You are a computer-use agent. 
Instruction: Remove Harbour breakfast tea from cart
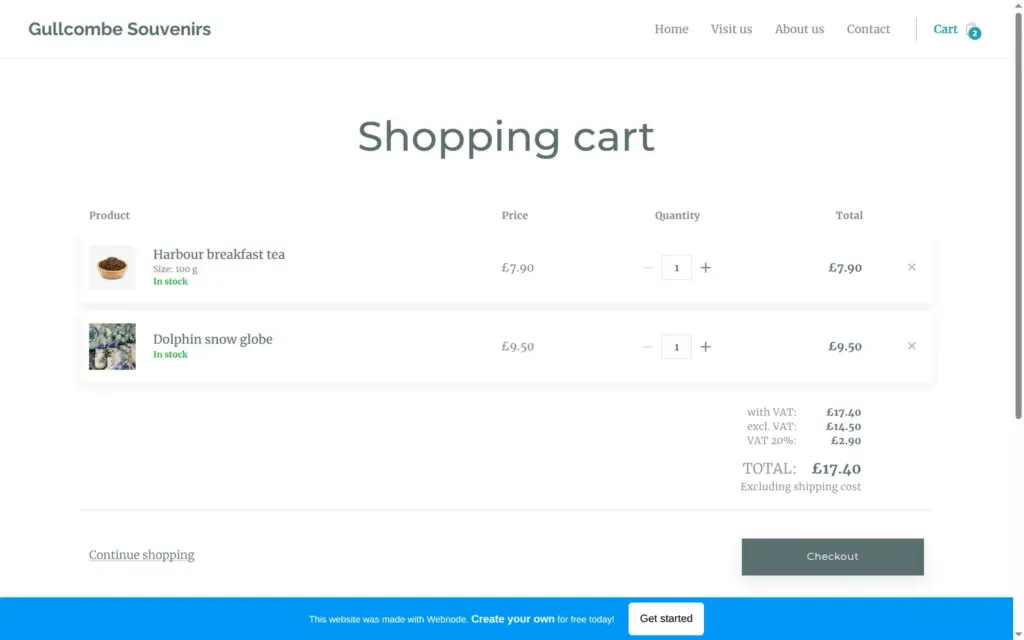[x=912, y=267]
